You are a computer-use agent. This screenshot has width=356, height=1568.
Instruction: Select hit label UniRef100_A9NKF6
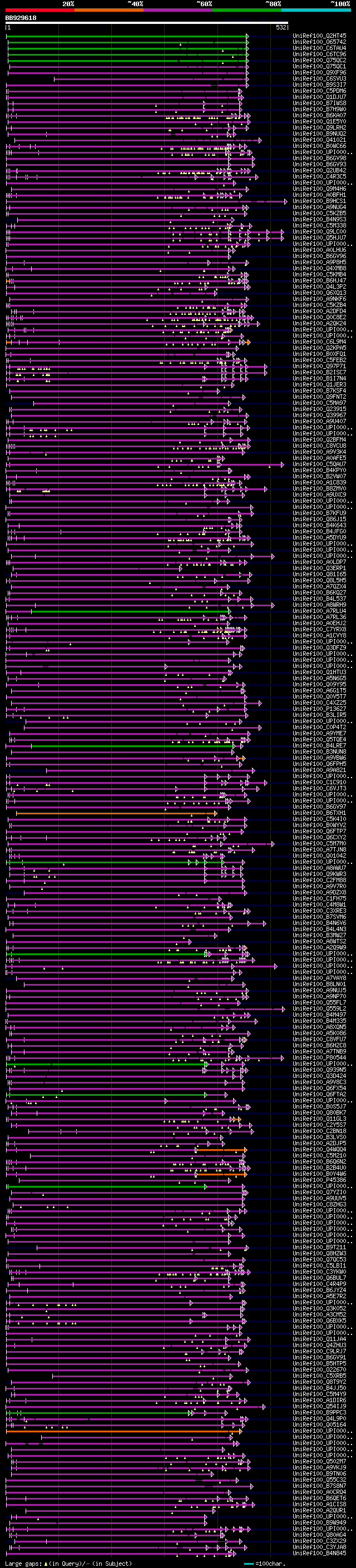319,299
